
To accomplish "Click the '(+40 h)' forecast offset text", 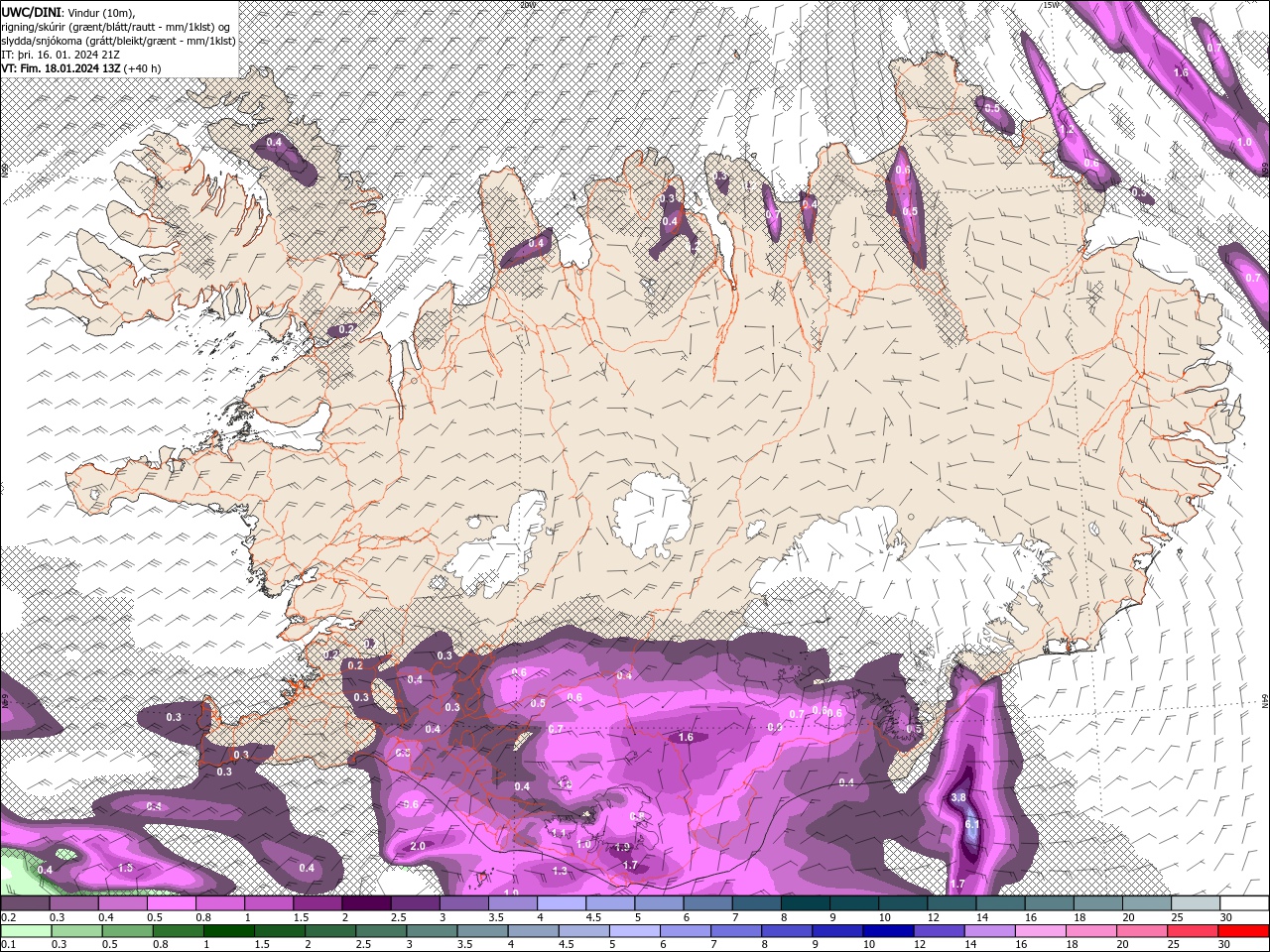I will coord(142,68).
